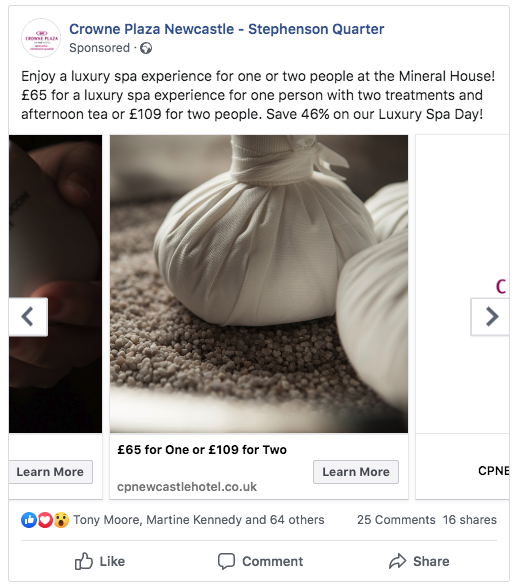Click the wow face reaction icon
Image resolution: width=515 pixels, height=587 pixels.
pyautogui.click(x=61, y=520)
